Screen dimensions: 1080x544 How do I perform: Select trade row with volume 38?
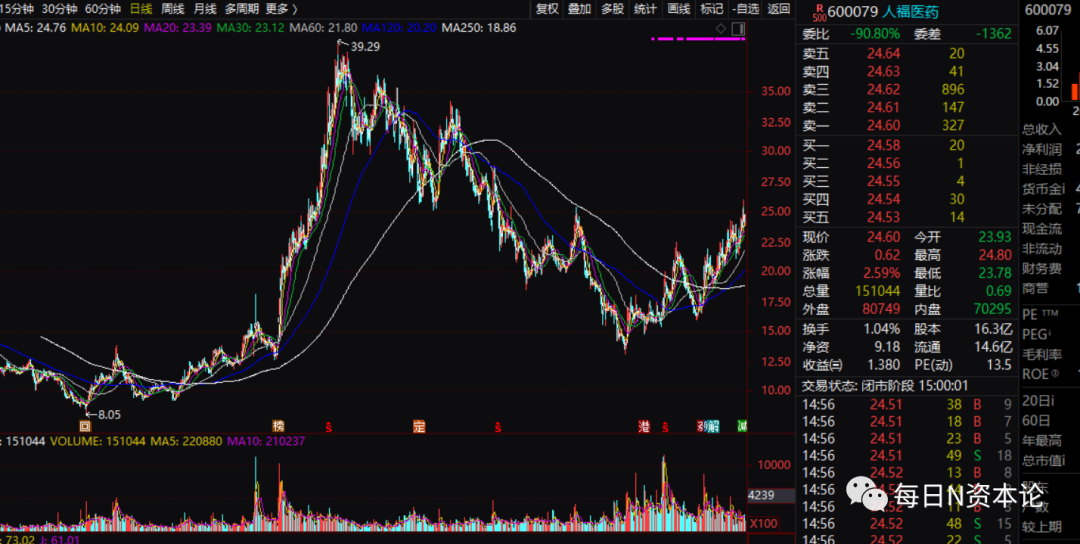(908, 404)
